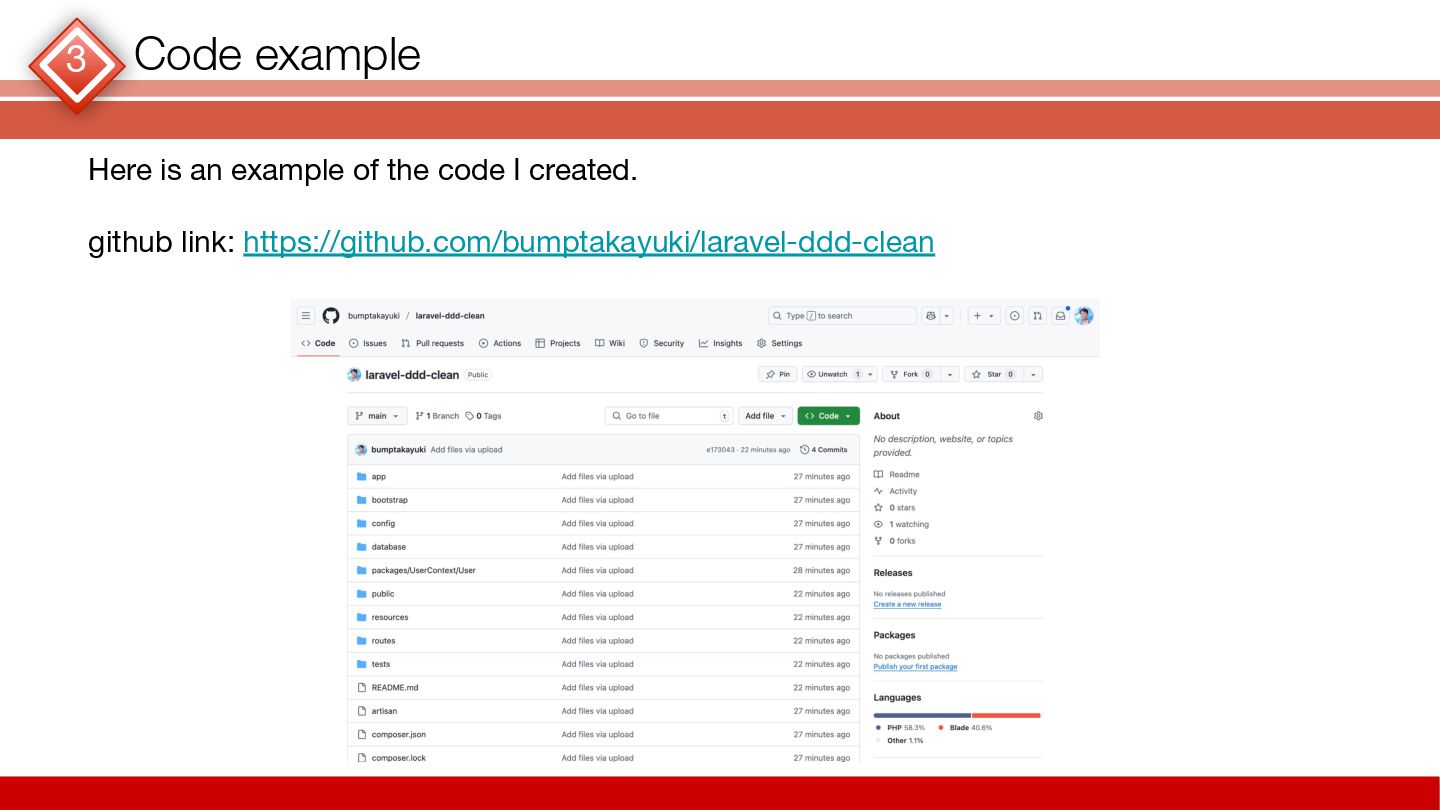Click the laravel-ddd-clean breadcrumb link
The image size is (1440, 810).
click(450, 316)
